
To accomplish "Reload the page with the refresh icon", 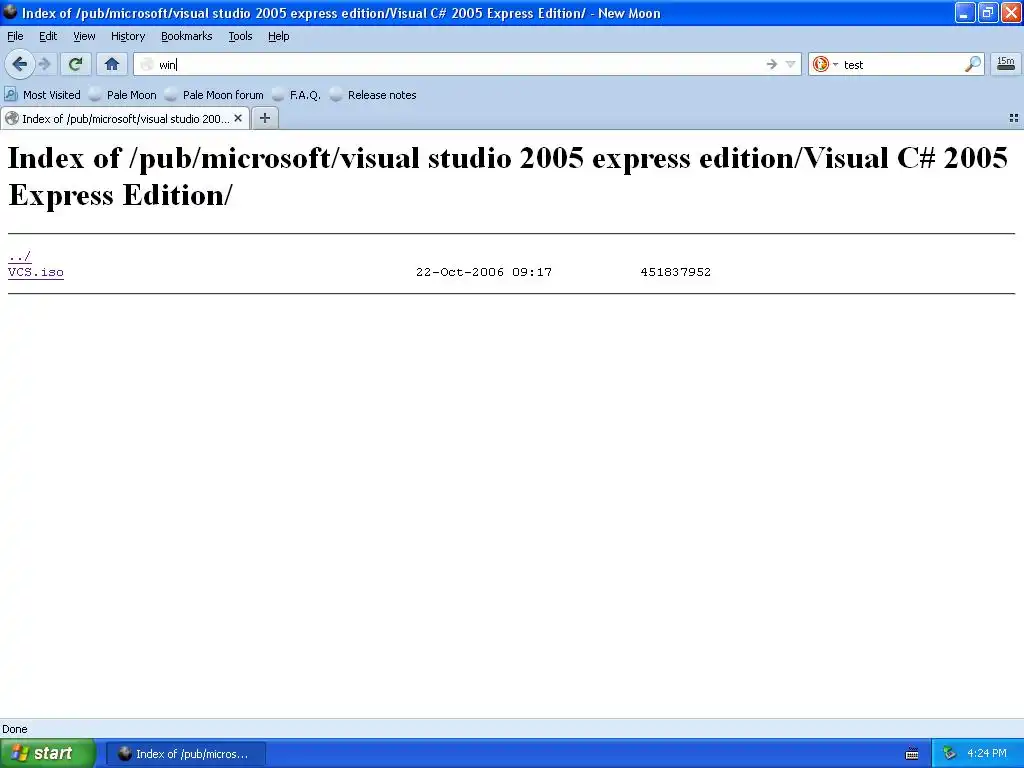I will pos(75,64).
